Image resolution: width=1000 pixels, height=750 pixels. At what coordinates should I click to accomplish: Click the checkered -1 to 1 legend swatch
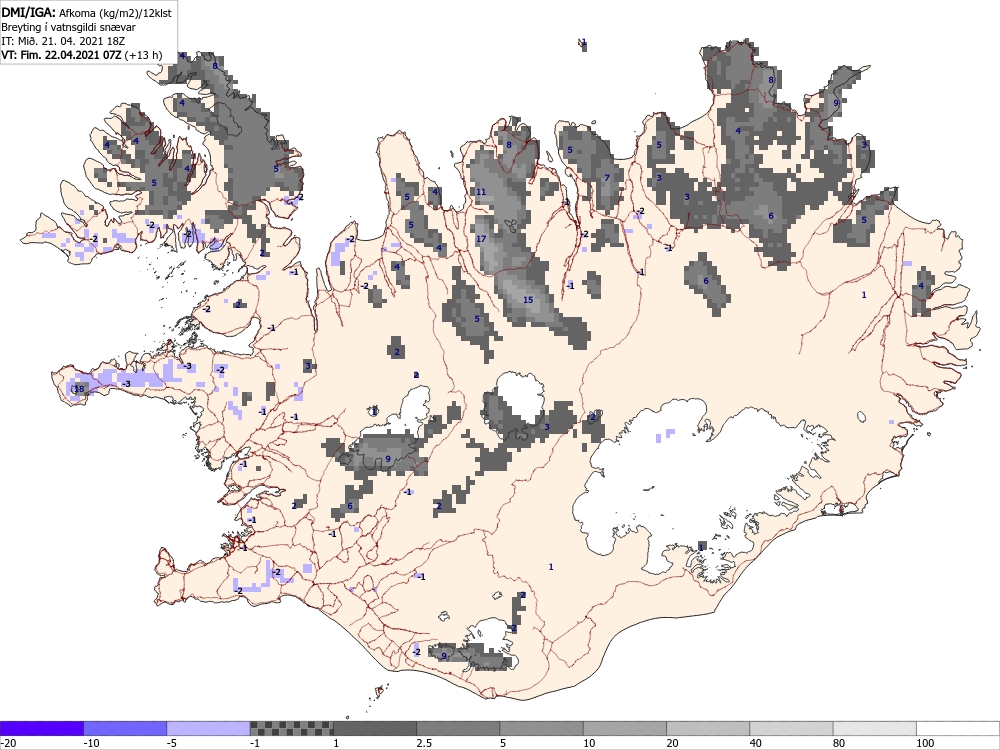[x=291, y=728]
